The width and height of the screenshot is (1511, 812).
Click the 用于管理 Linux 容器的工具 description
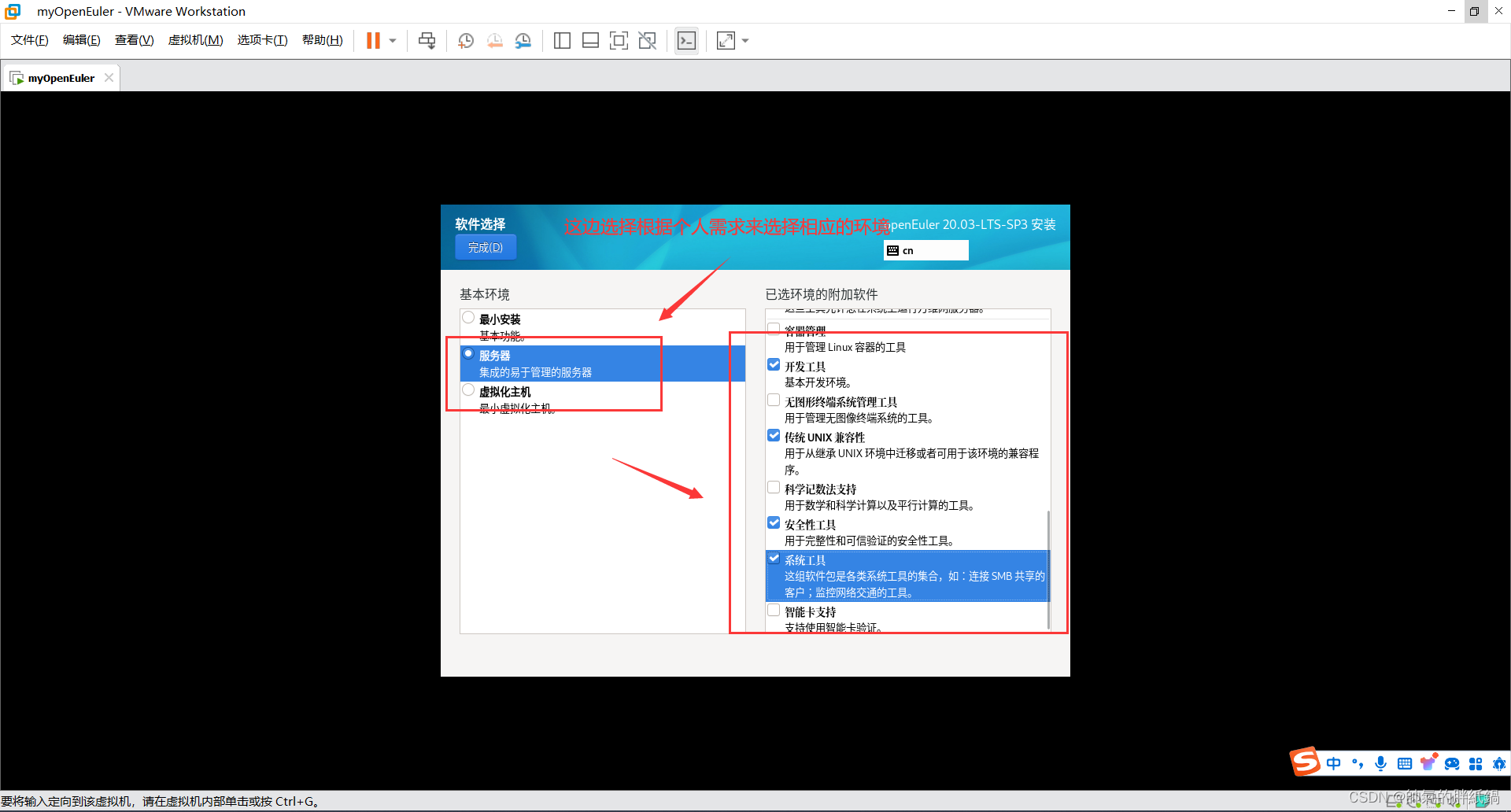(x=845, y=347)
